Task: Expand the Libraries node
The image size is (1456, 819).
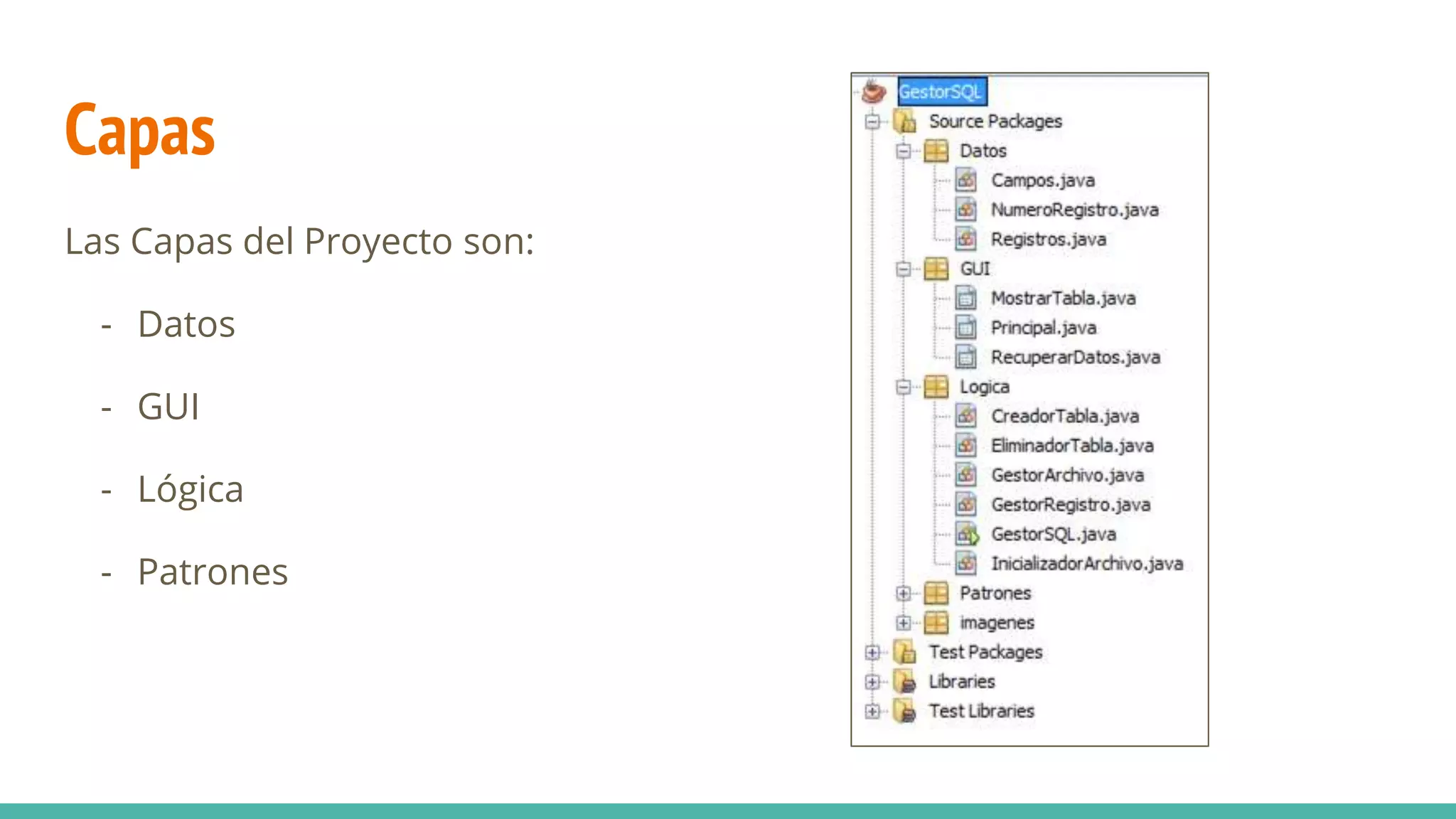Action: click(872, 682)
